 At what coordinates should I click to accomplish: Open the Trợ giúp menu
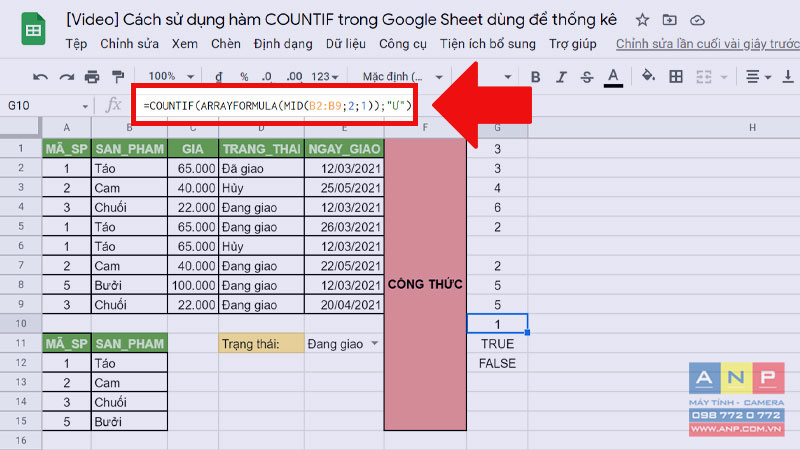(x=572, y=44)
